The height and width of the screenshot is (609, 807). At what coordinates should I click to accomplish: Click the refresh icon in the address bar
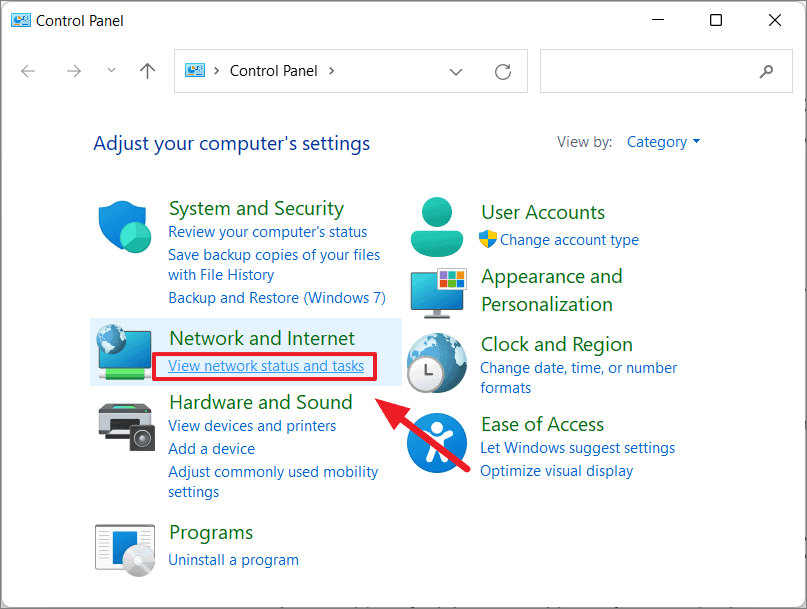pyautogui.click(x=503, y=71)
